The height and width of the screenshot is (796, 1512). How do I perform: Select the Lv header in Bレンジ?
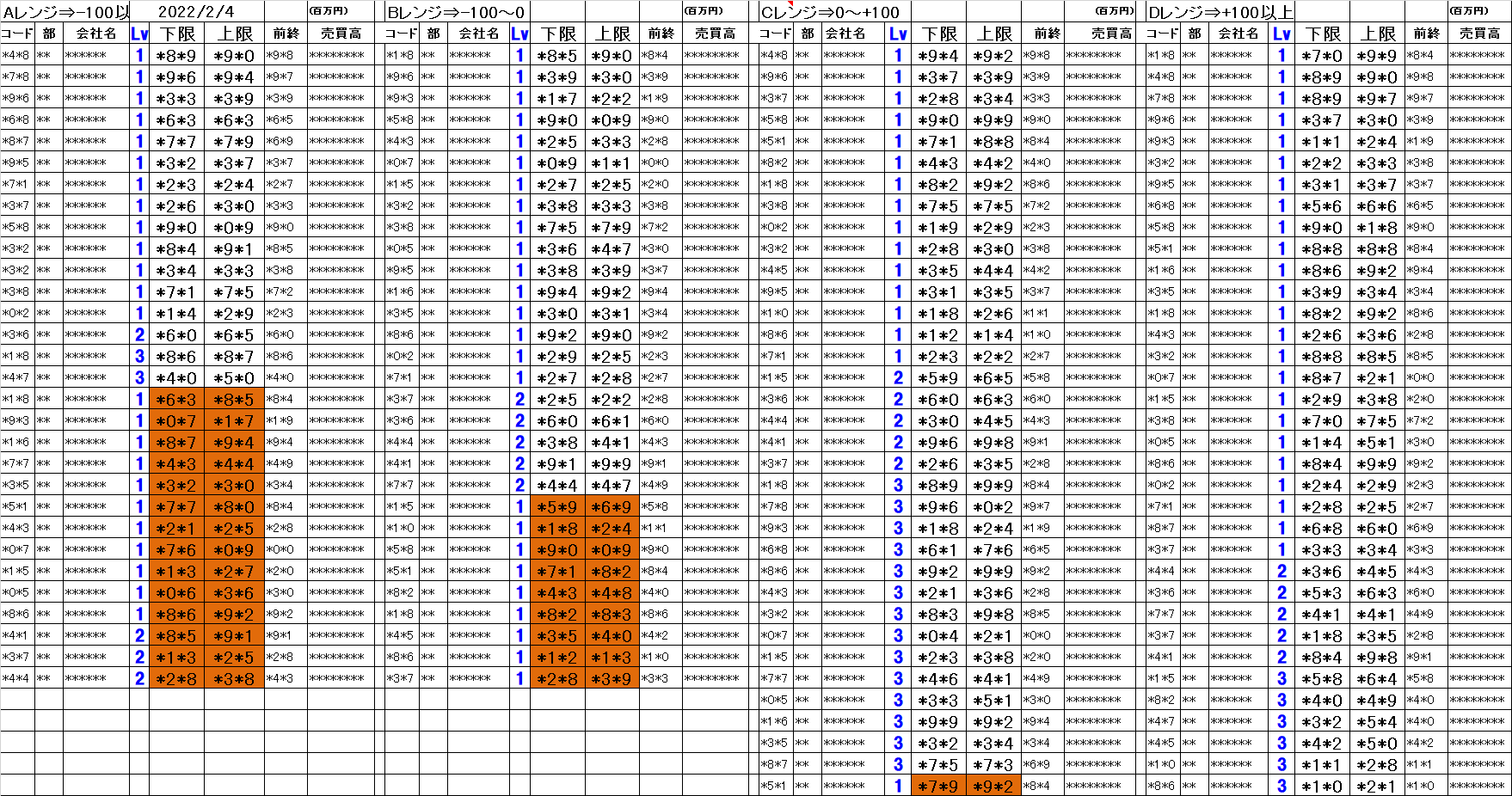[519, 34]
